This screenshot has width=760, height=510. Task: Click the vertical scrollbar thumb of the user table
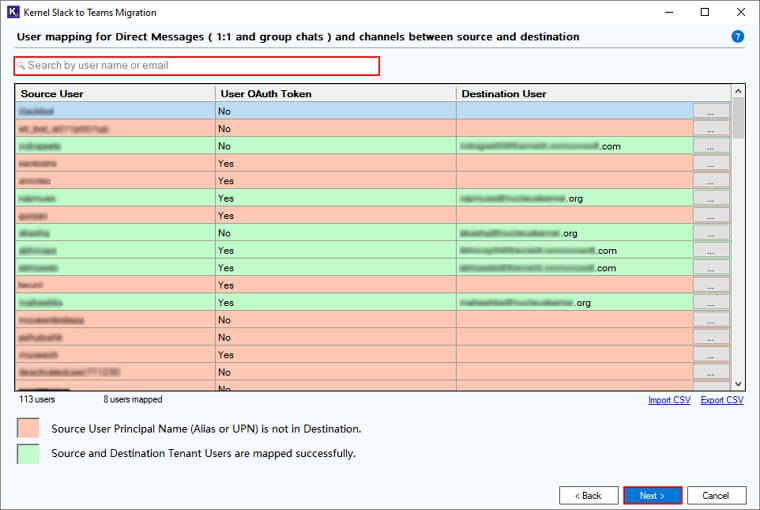[x=738, y=118]
